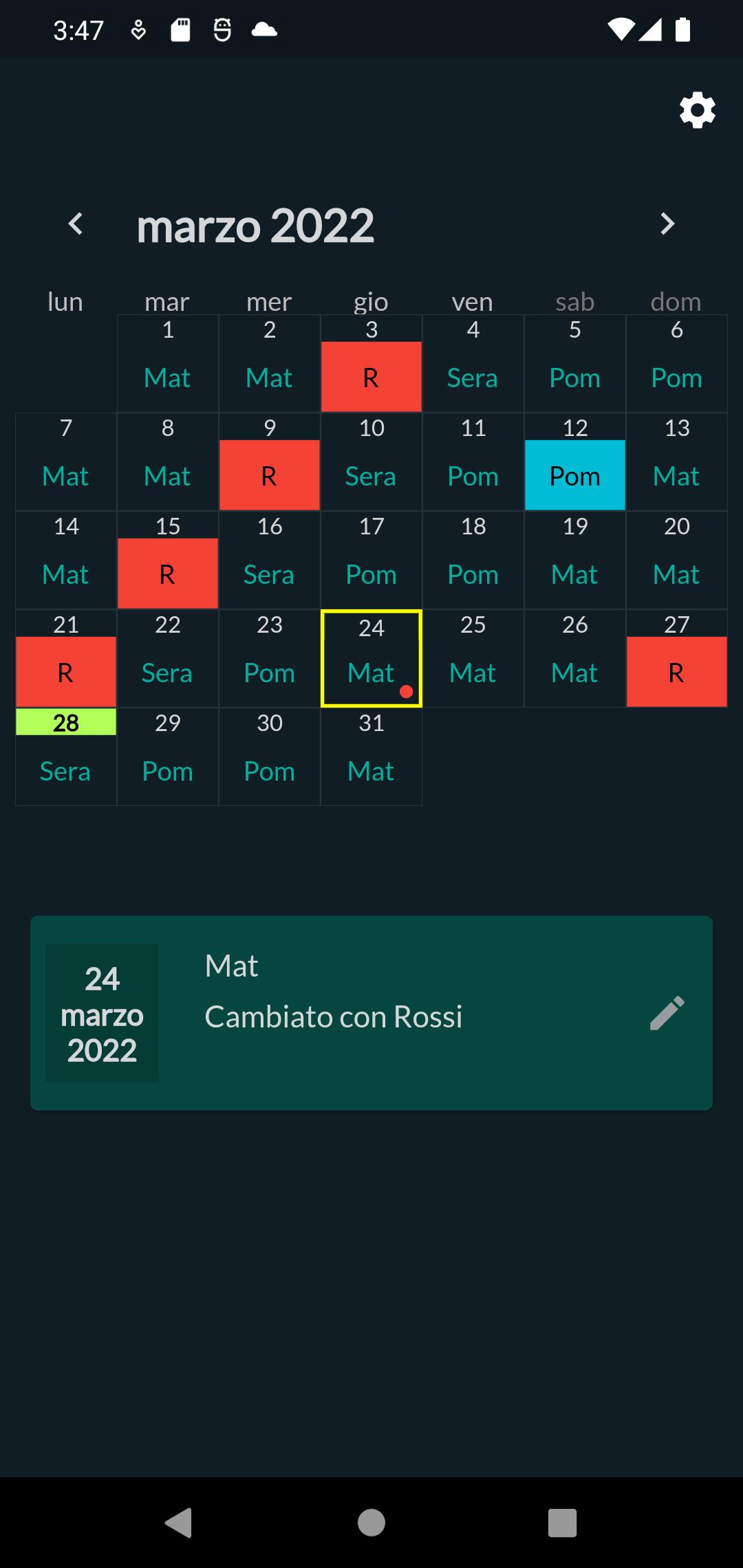
Task: Select day 10 with Sera shift
Action: tap(371, 462)
